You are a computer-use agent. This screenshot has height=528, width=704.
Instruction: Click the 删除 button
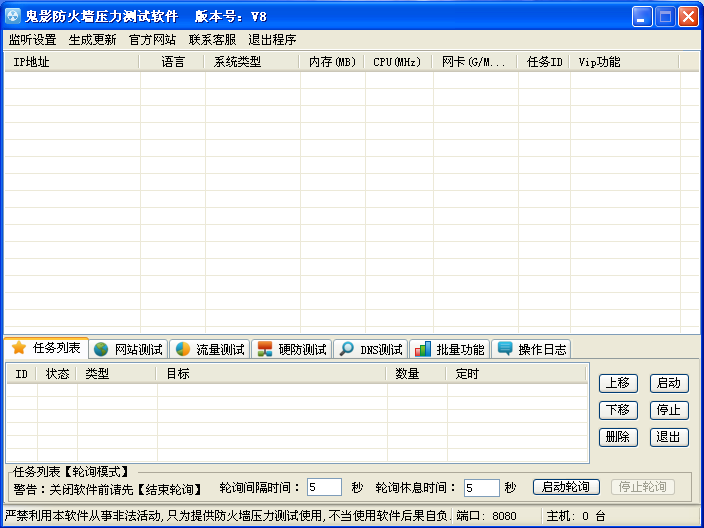pos(618,437)
